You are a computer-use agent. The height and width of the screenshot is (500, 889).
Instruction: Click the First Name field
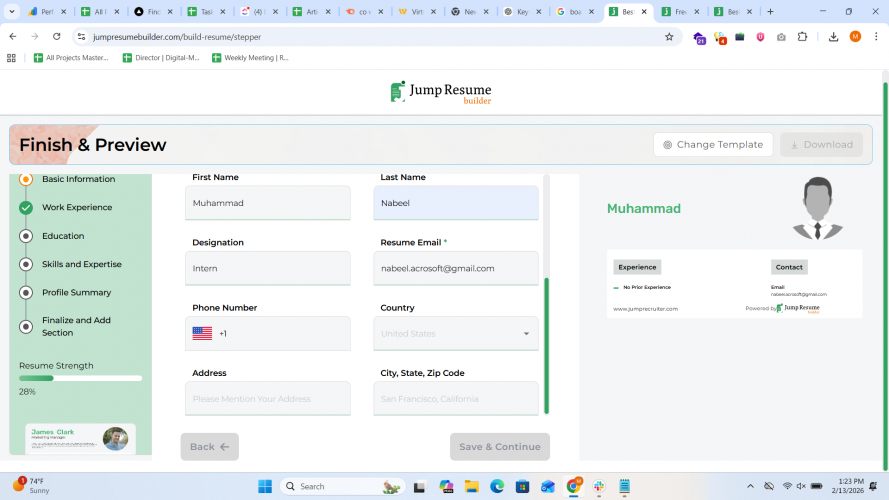(268, 203)
